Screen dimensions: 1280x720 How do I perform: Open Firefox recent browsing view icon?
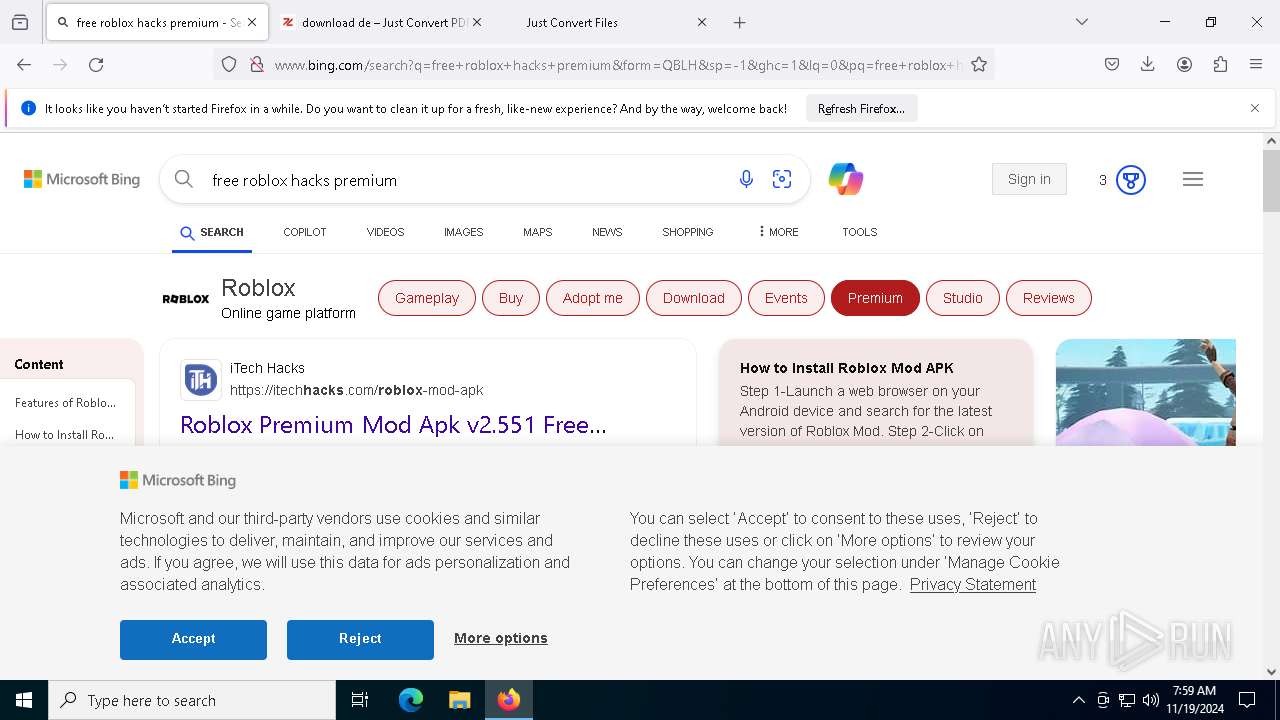click(20, 22)
